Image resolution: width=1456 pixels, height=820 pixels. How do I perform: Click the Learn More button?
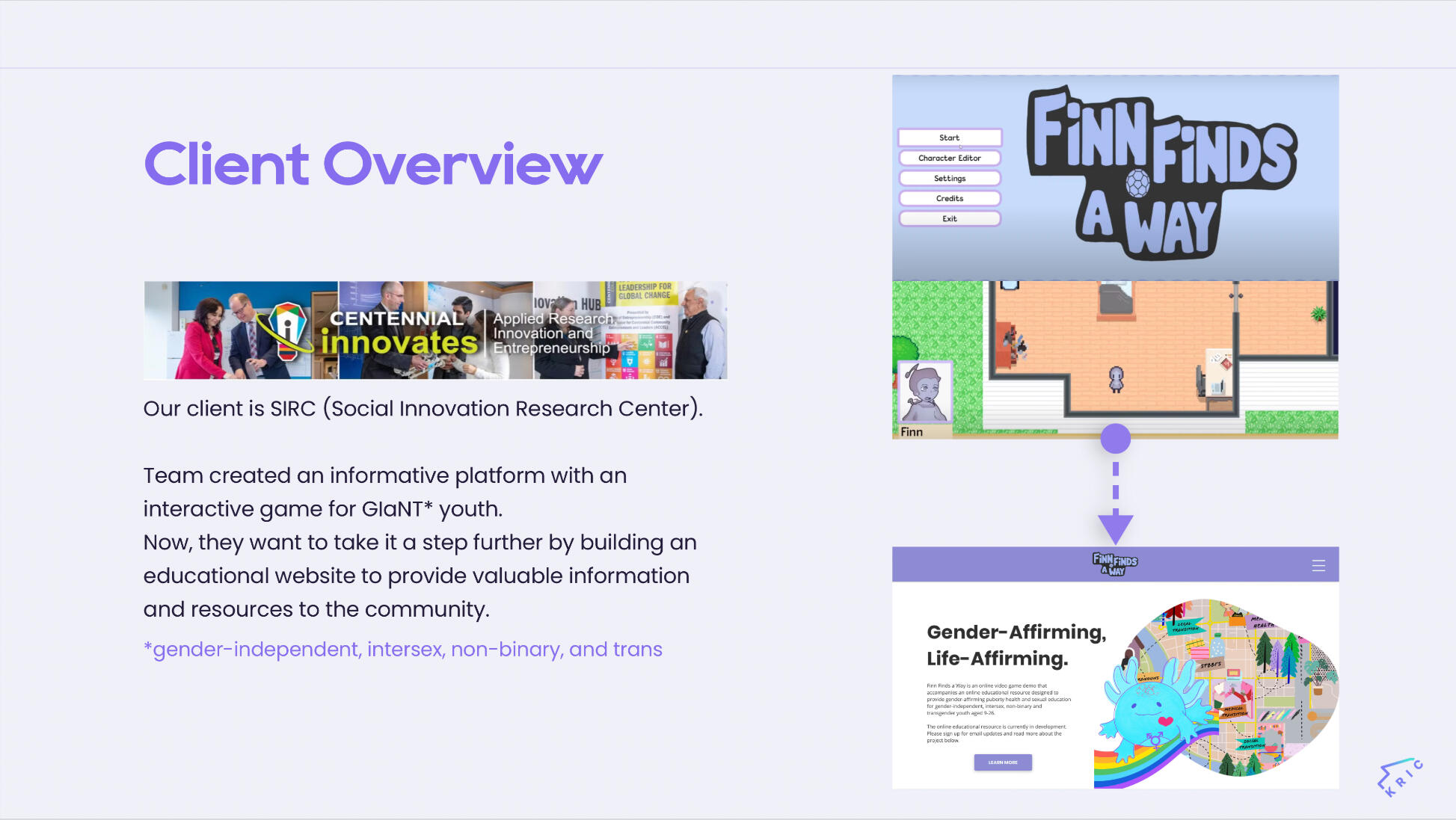coord(1002,762)
